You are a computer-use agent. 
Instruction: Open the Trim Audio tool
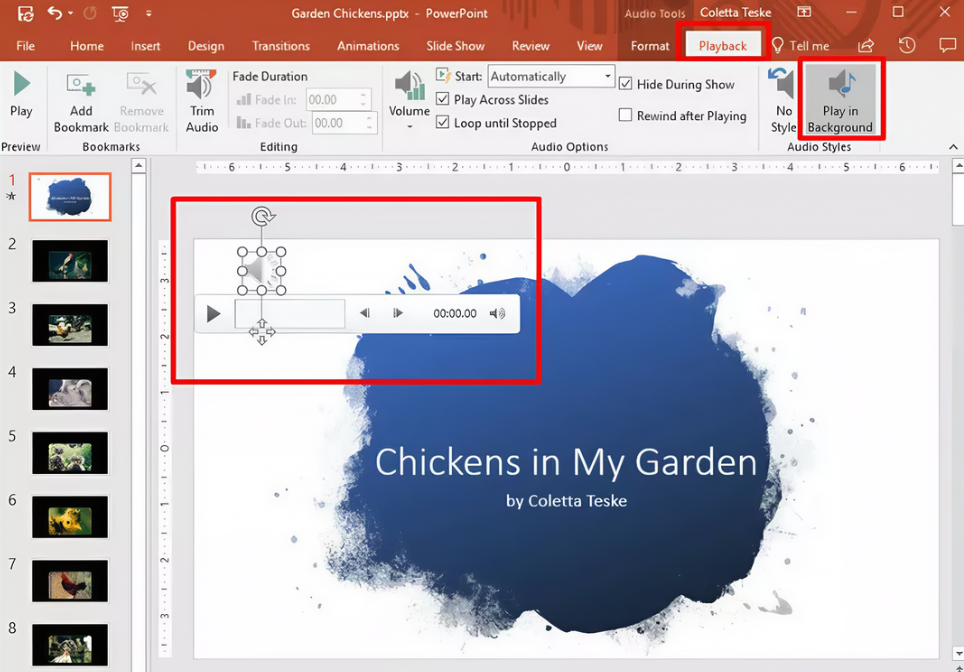(202, 102)
